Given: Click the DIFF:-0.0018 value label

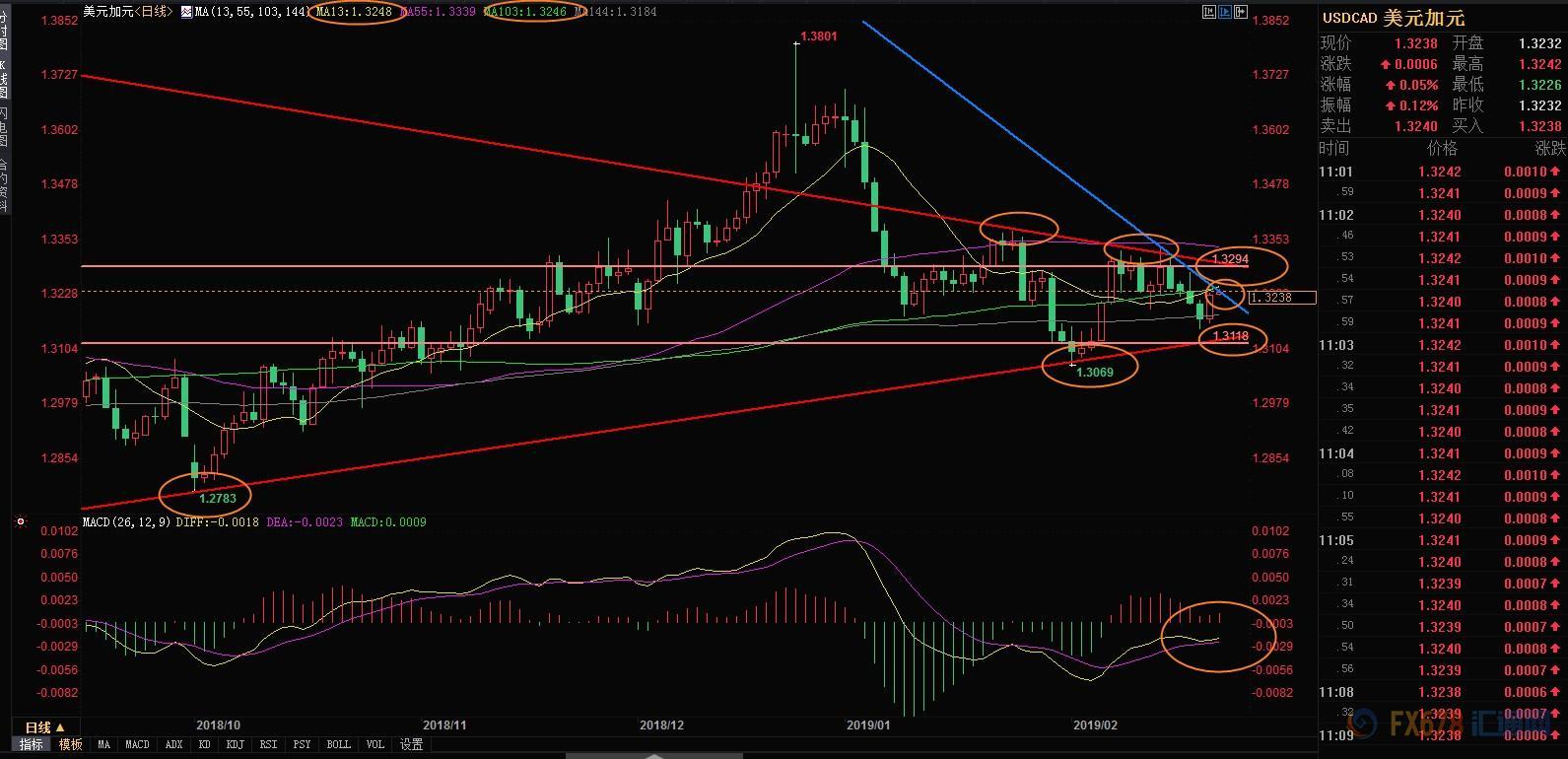Looking at the screenshot, I should tap(217, 521).
